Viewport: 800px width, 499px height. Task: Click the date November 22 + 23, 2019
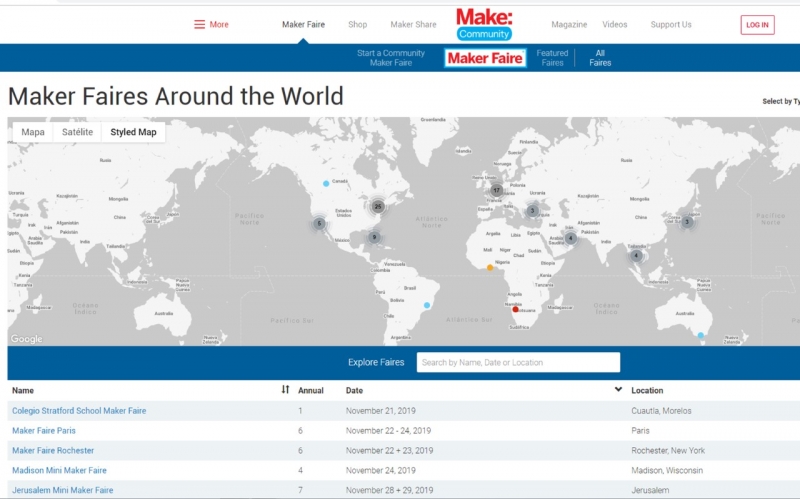[389, 451]
